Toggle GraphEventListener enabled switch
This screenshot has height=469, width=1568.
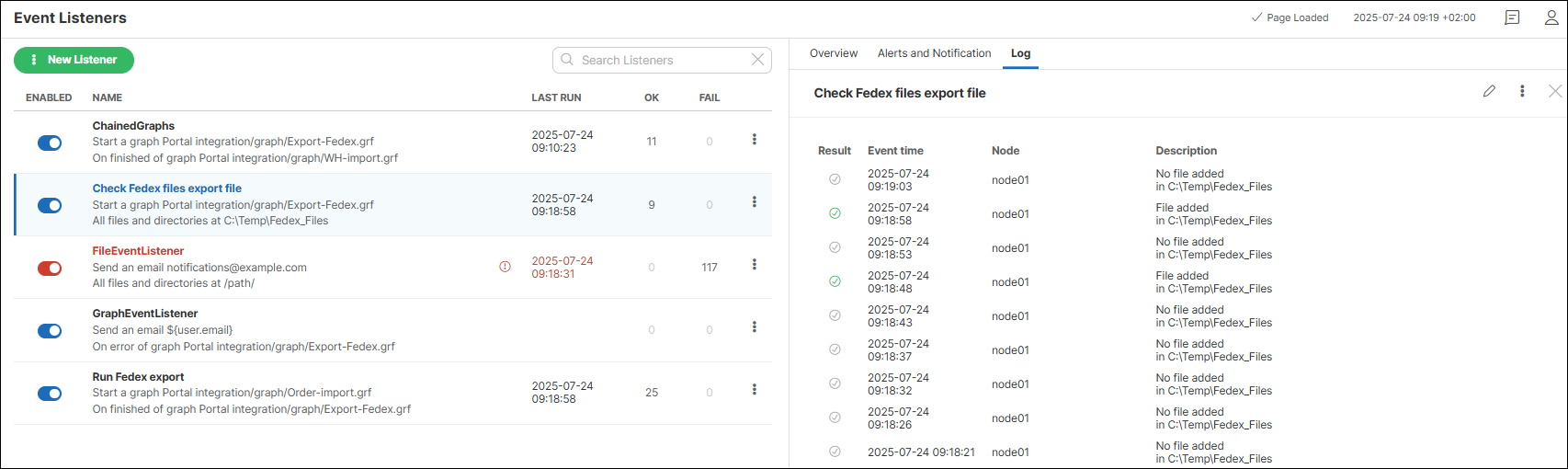50,330
